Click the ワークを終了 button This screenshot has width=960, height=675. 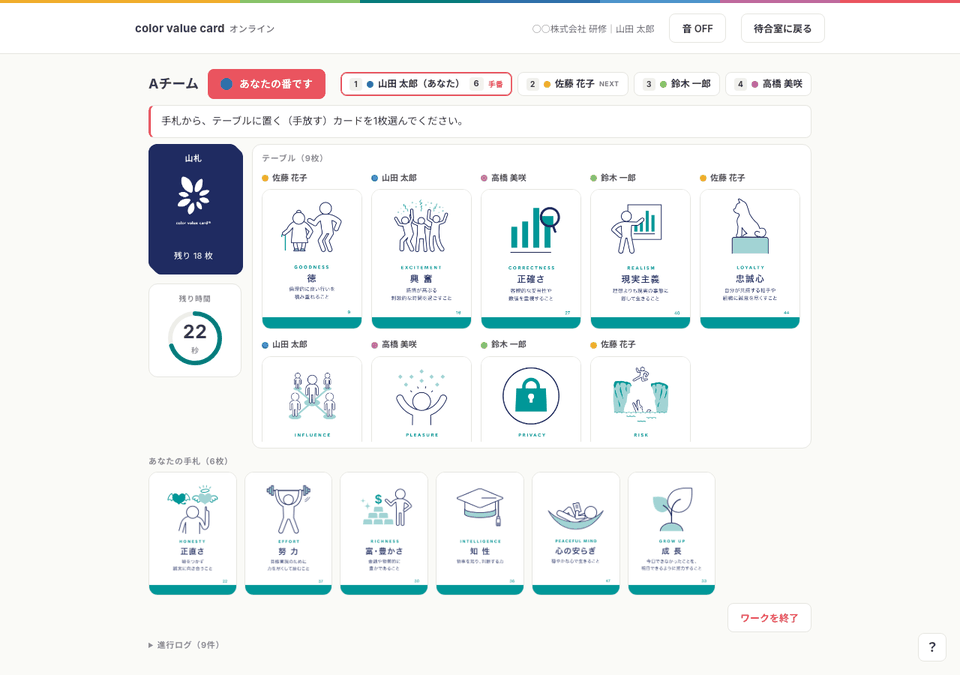click(x=769, y=618)
